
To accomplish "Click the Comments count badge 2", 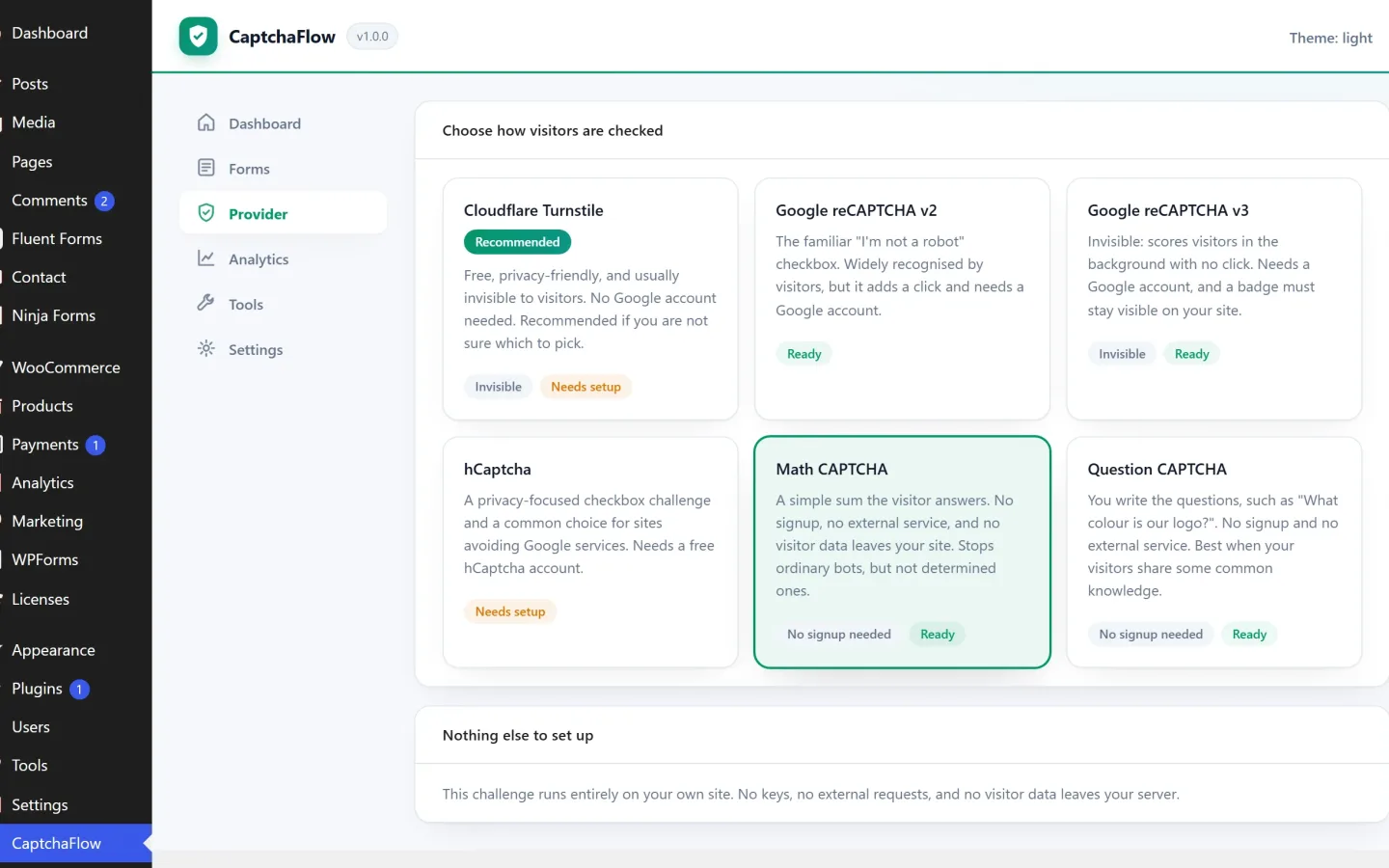I will coord(104,201).
